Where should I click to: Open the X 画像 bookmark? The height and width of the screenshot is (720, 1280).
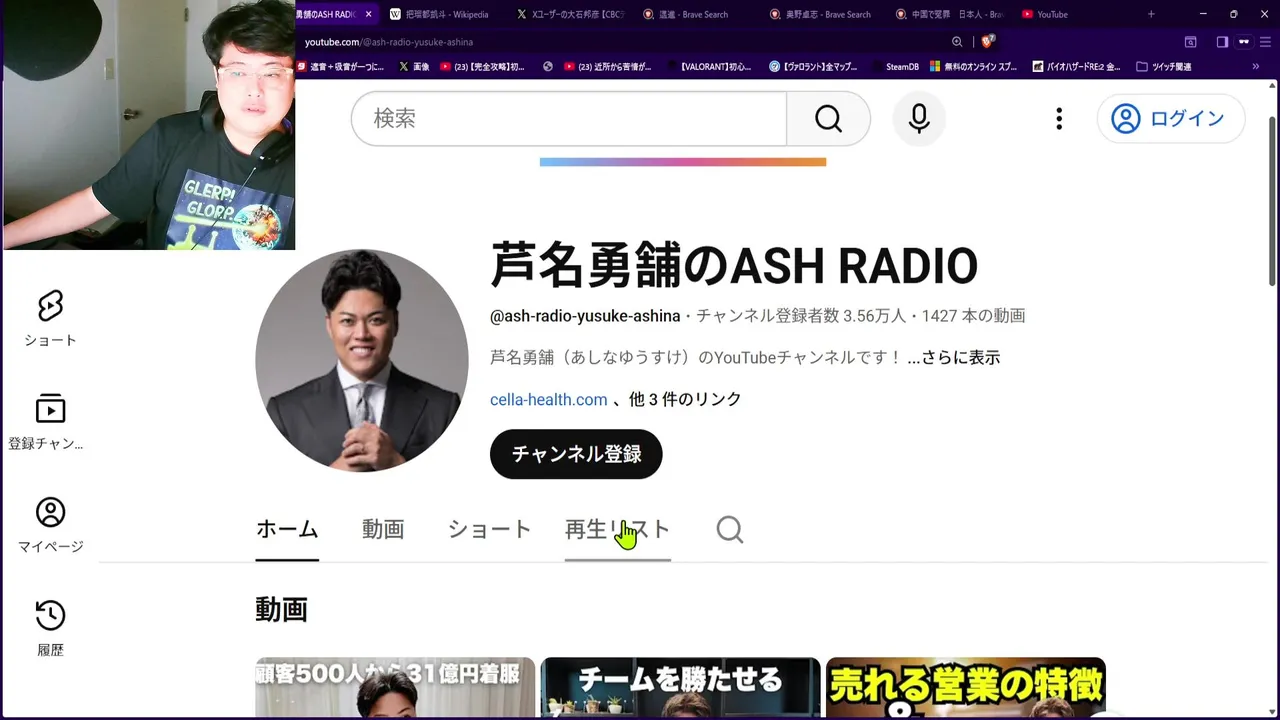point(414,67)
